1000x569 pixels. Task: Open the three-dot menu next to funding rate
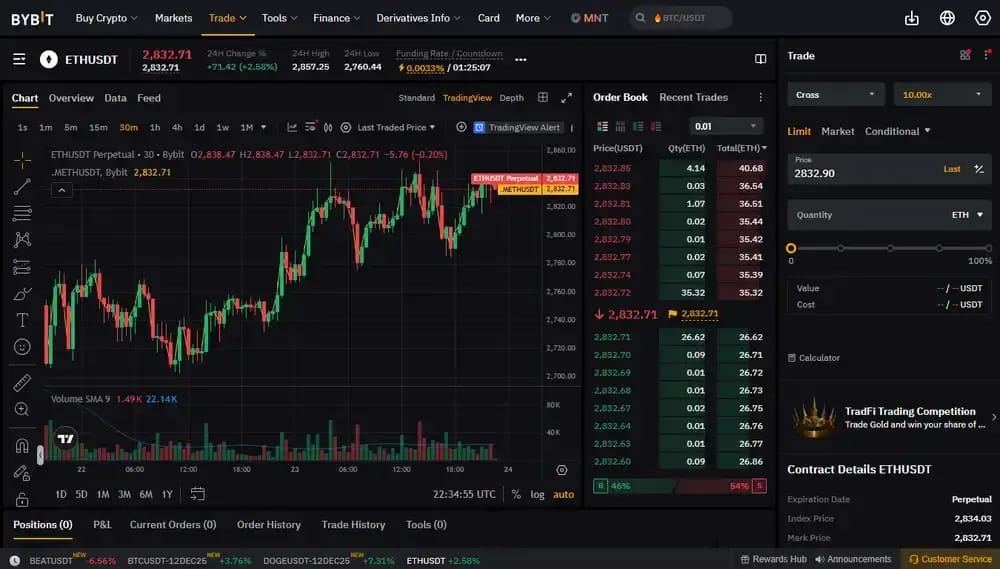[x=520, y=59]
